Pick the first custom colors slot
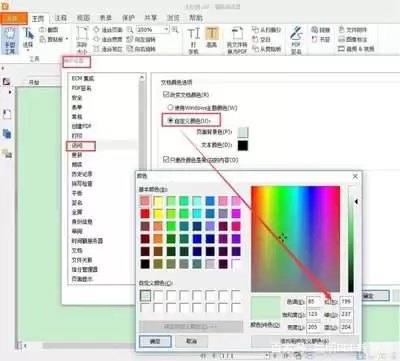 (145, 295)
